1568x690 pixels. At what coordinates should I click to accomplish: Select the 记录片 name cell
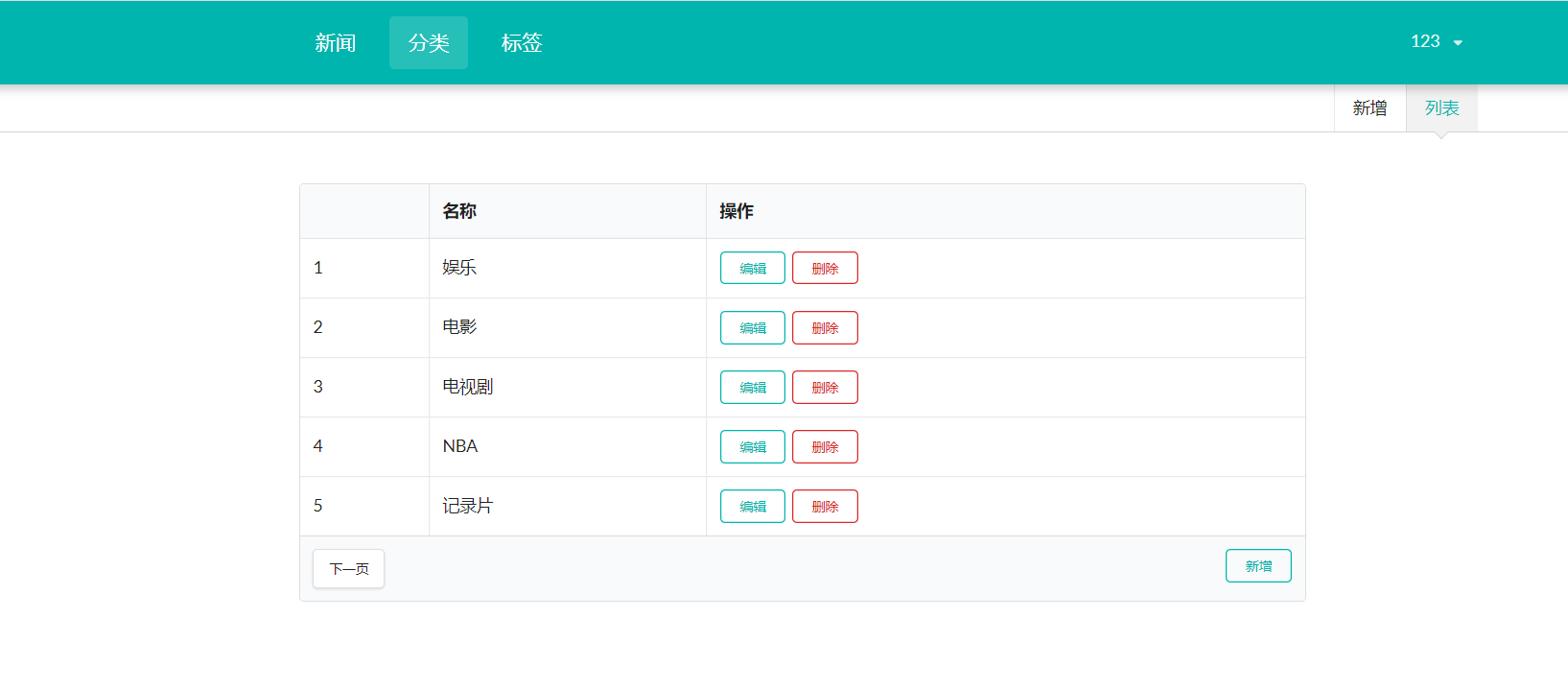pos(568,506)
